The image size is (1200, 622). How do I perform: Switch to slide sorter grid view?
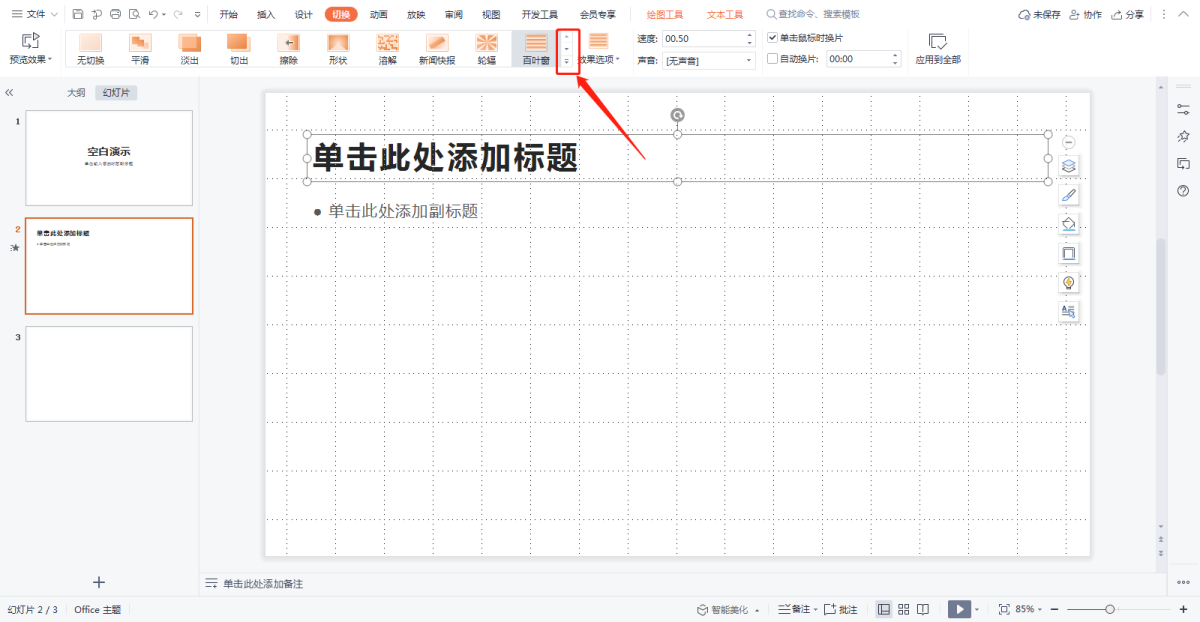tap(904, 609)
